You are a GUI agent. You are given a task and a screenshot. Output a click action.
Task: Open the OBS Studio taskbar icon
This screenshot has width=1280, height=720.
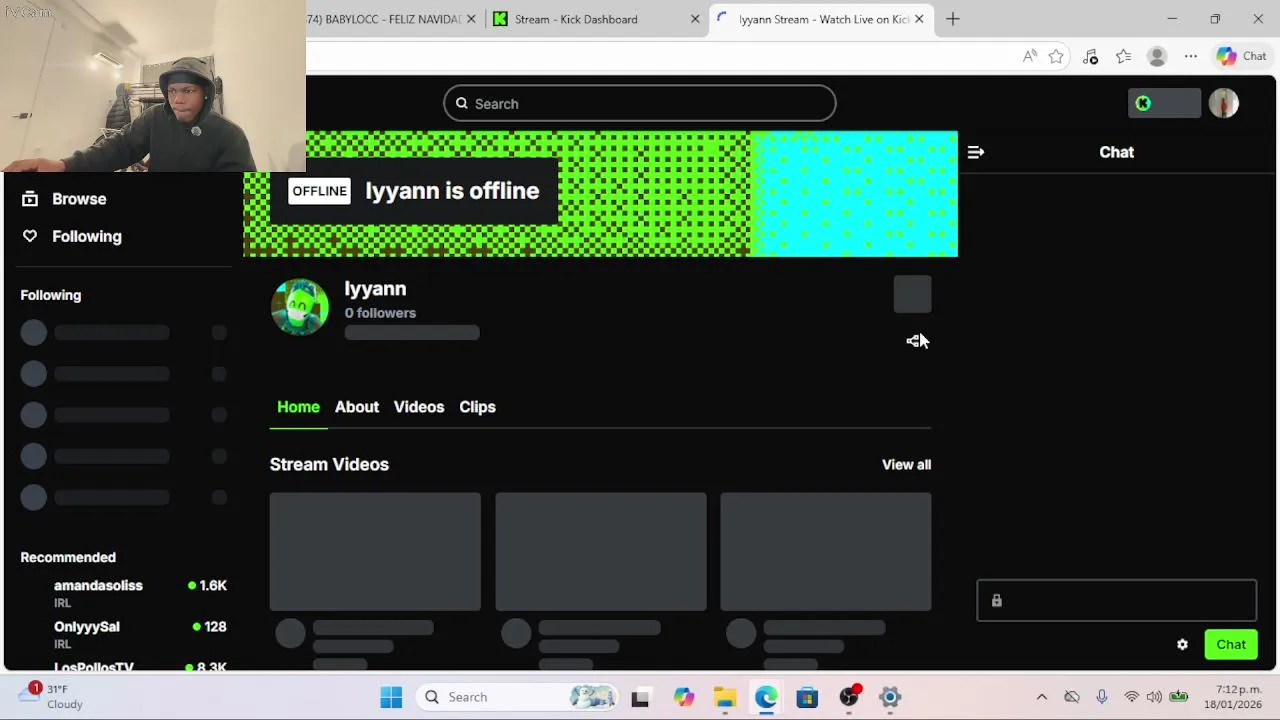click(x=849, y=697)
